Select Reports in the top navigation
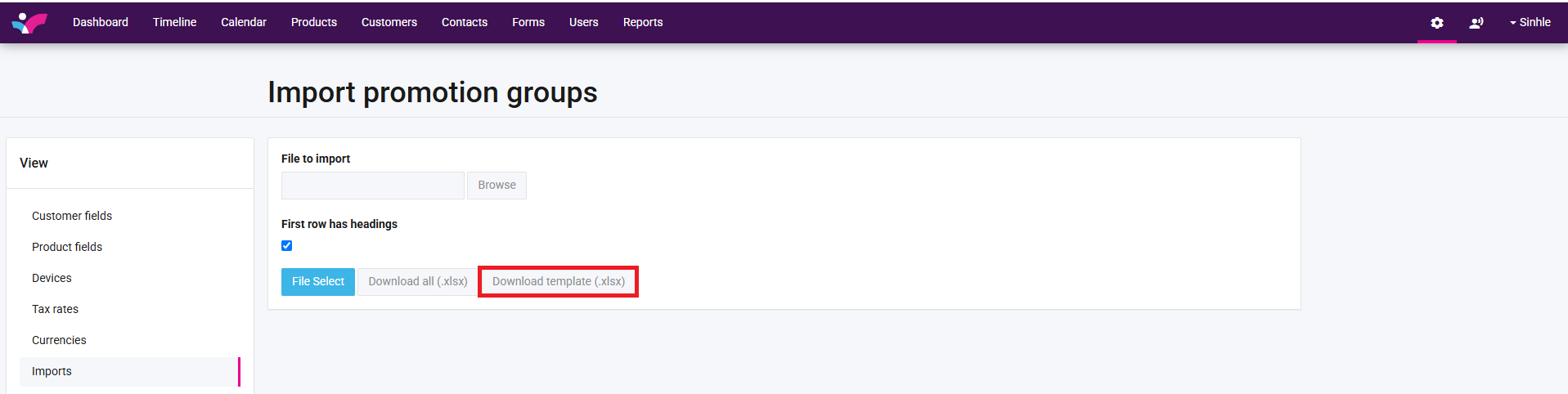 click(643, 23)
